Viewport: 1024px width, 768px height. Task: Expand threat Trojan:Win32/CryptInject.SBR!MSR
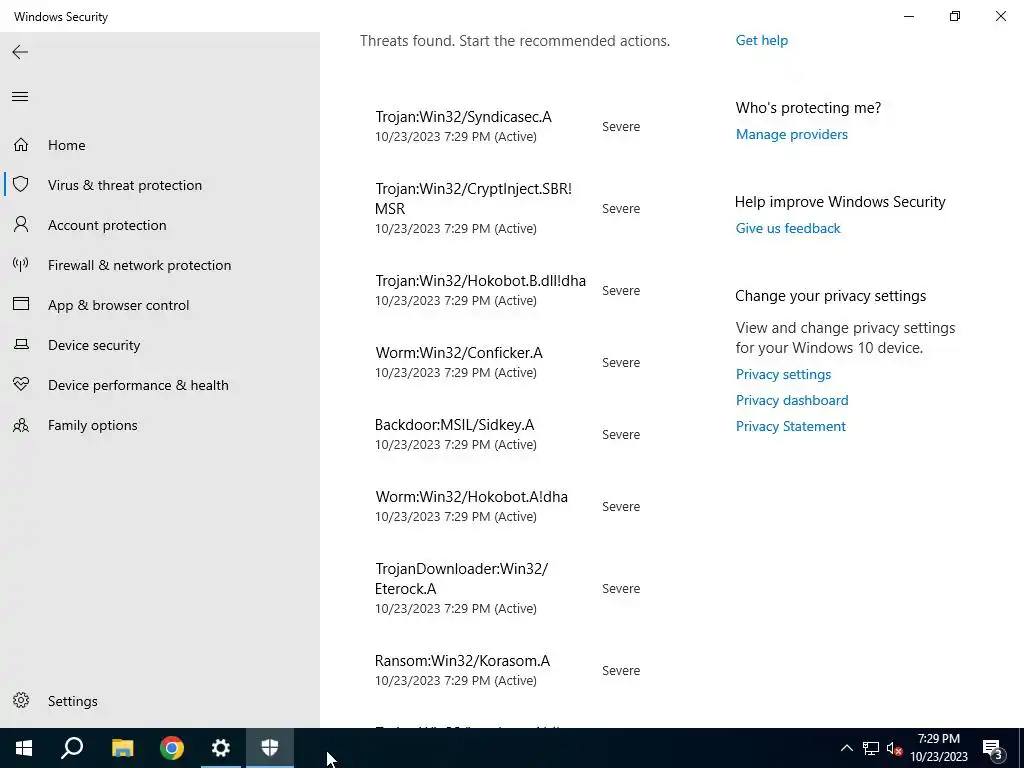pyautogui.click(x=507, y=208)
